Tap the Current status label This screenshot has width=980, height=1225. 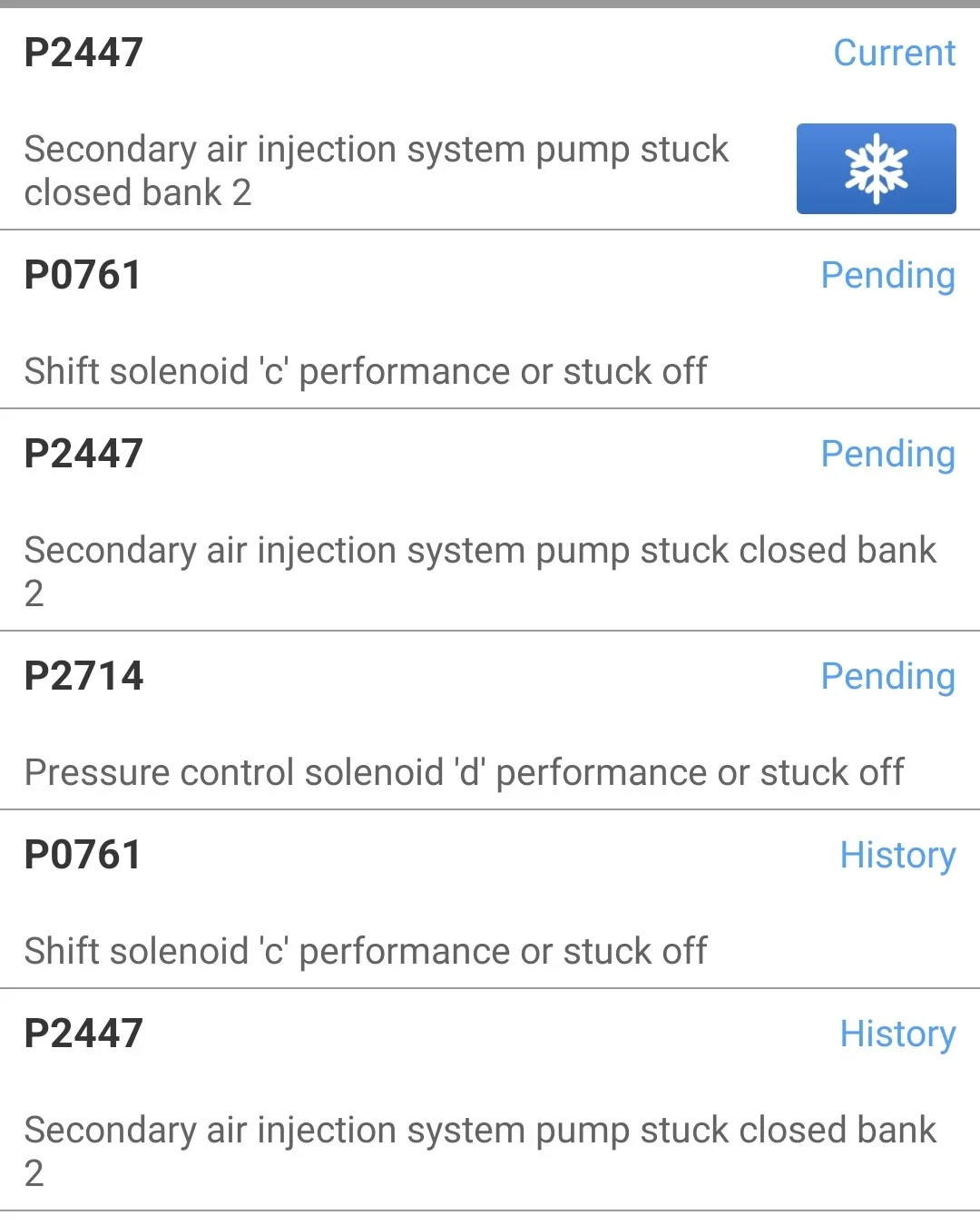[894, 53]
